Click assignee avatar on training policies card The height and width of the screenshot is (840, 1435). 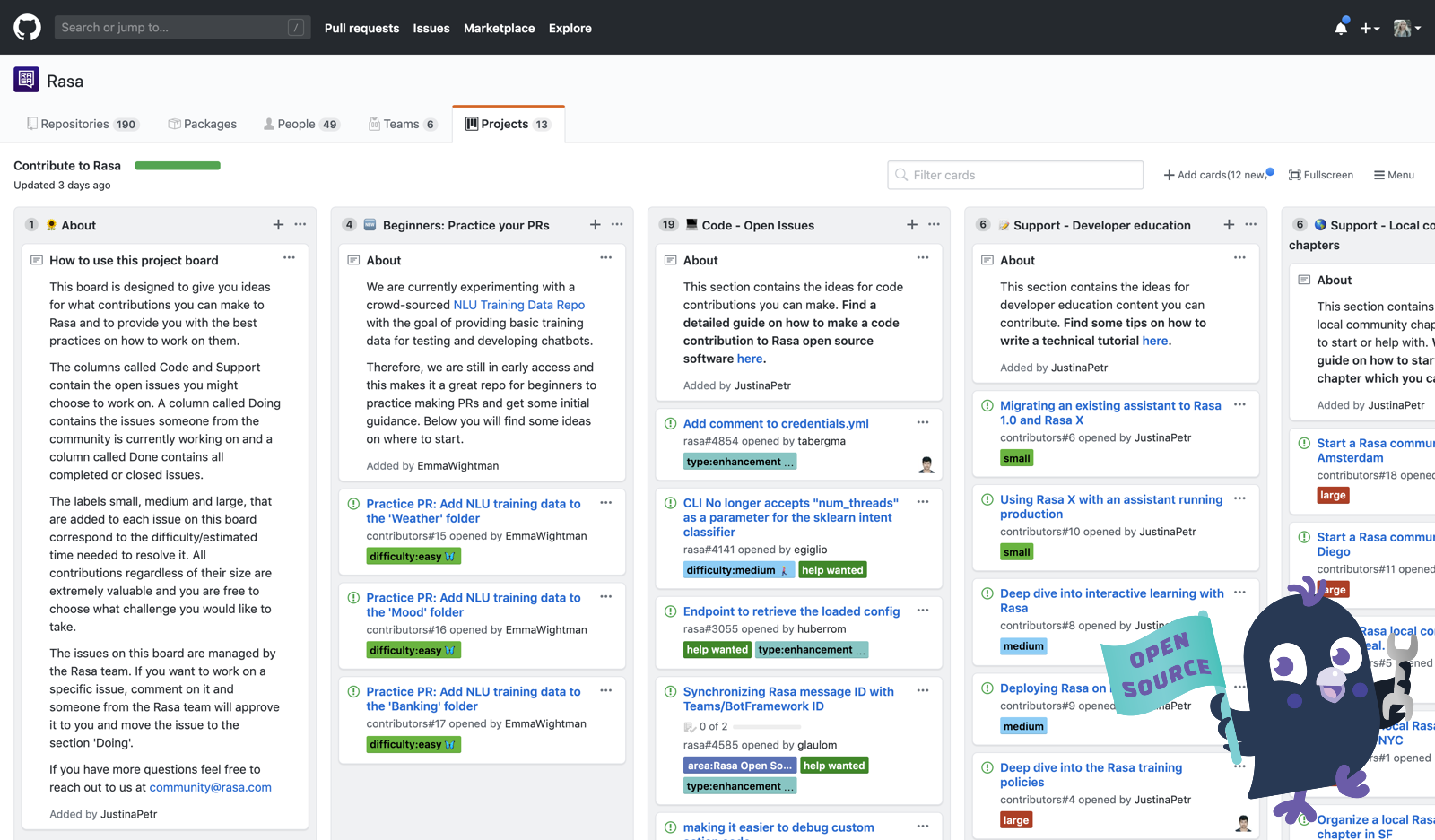(1243, 823)
